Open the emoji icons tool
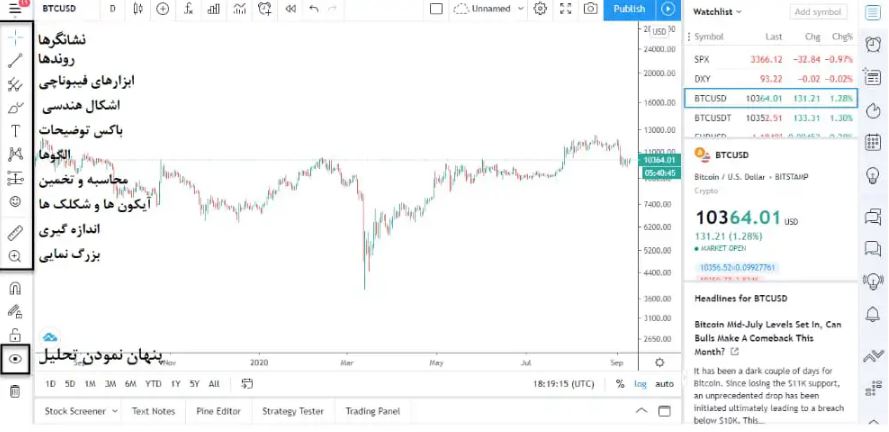 point(15,201)
